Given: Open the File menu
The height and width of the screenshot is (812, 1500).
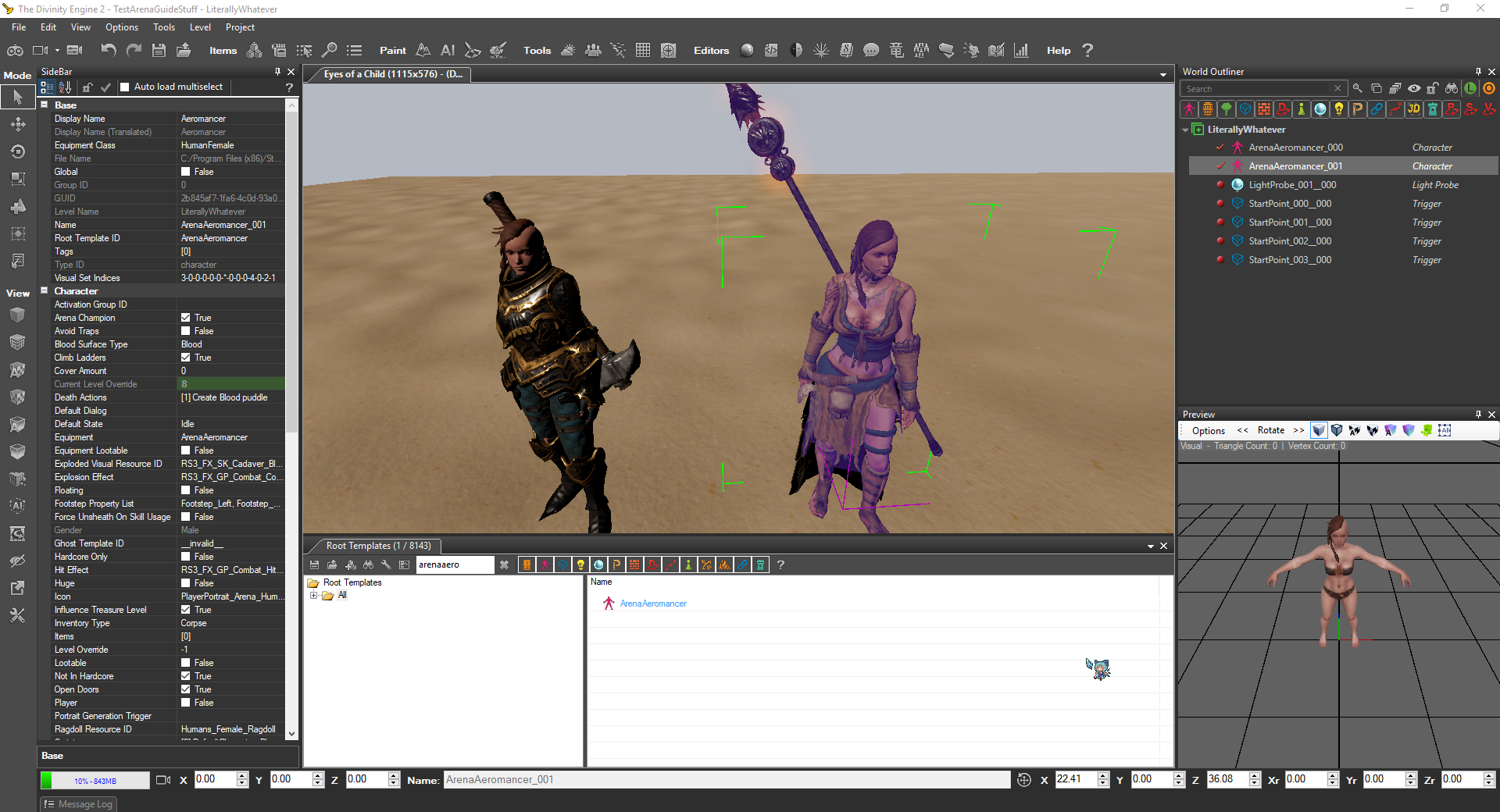Looking at the screenshot, I should (x=19, y=27).
